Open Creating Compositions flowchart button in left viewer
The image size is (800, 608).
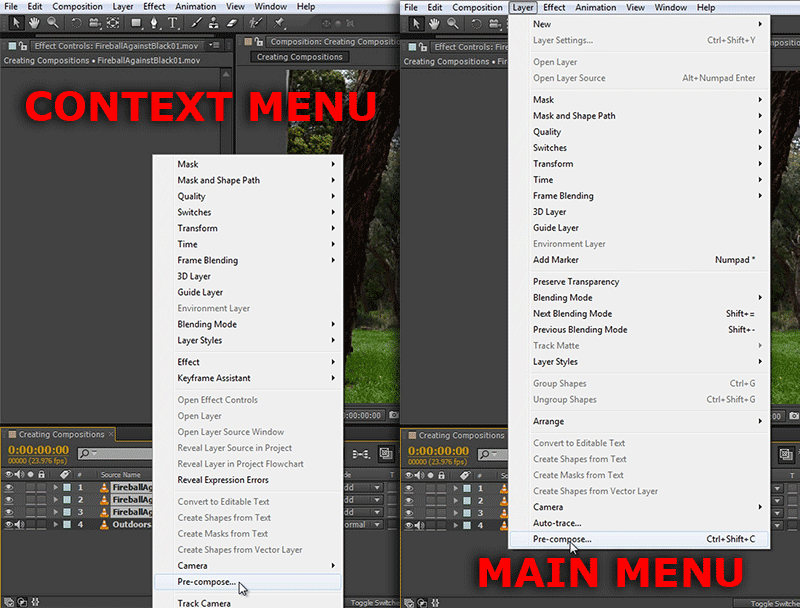pos(299,57)
